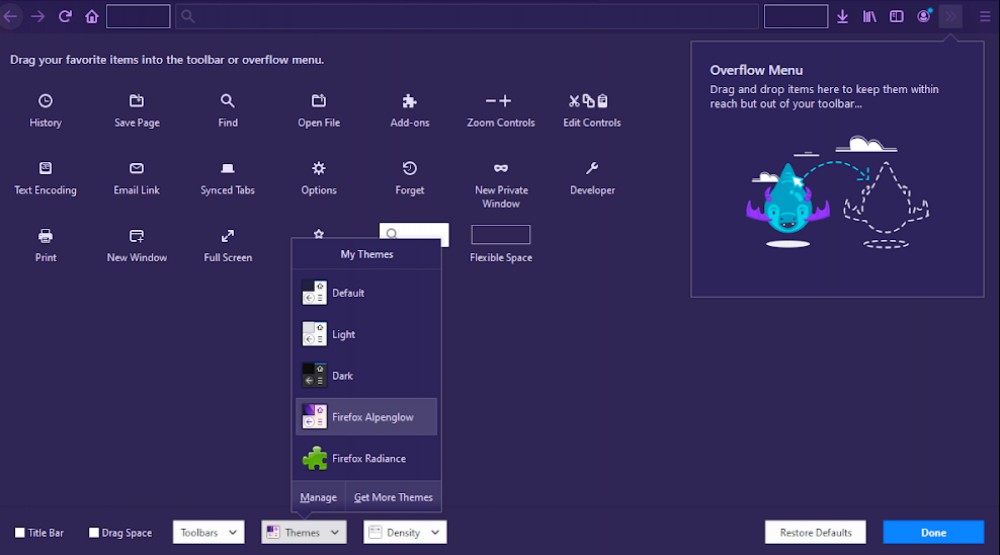Click the URL address bar field

[x=467, y=17]
